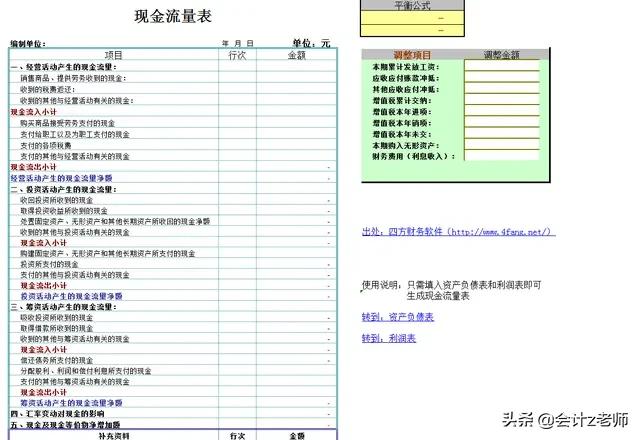Image resolution: width=640 pixels, height=440 pixels.
Task: Select the 调整项目 header cell
Action: [413, 55]
